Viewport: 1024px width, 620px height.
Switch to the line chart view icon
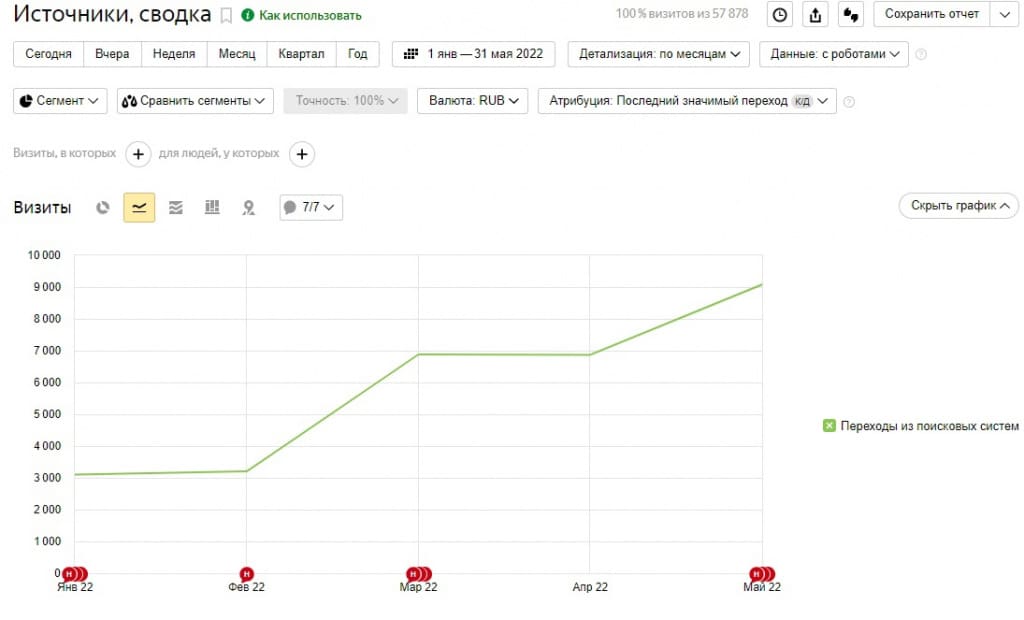pyautogui.click(x=139, y=208)
